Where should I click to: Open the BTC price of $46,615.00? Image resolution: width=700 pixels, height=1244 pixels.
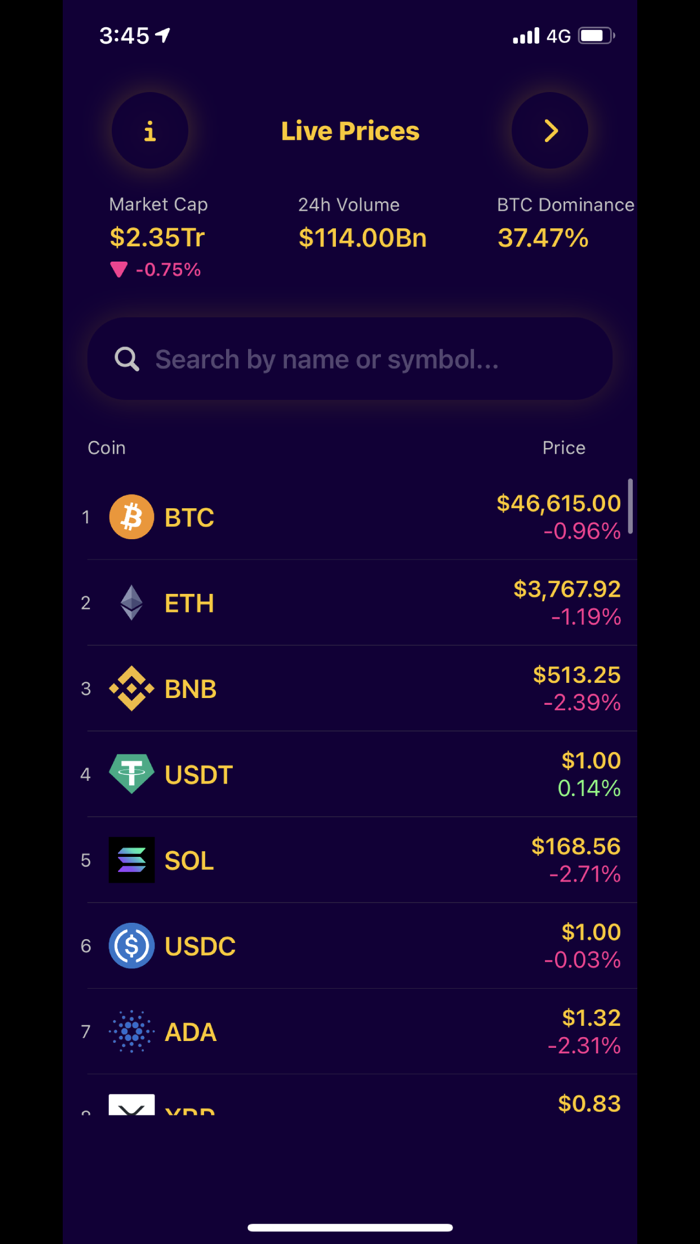pos(558,504)
